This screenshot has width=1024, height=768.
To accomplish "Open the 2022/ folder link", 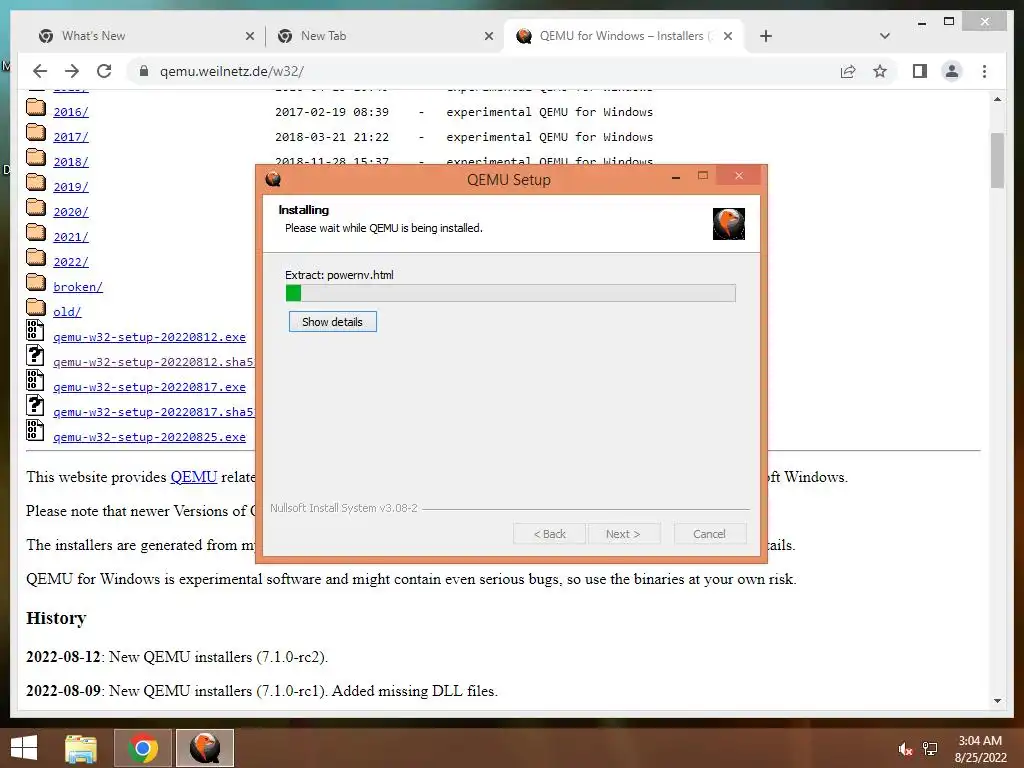I will click(71, 262).
